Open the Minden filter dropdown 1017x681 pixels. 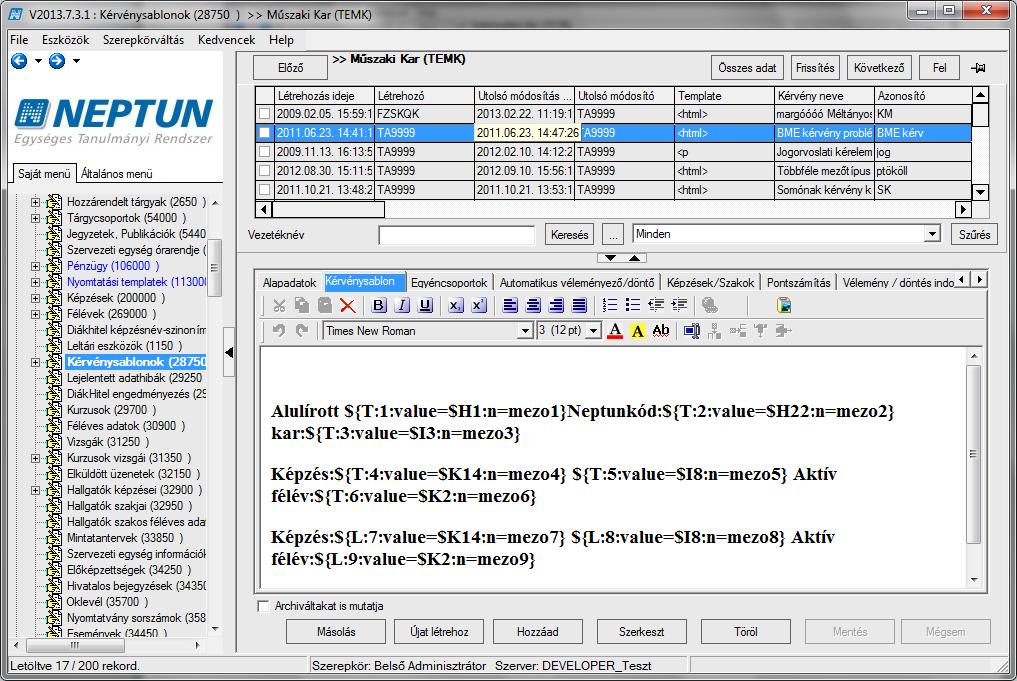[933, 234]
